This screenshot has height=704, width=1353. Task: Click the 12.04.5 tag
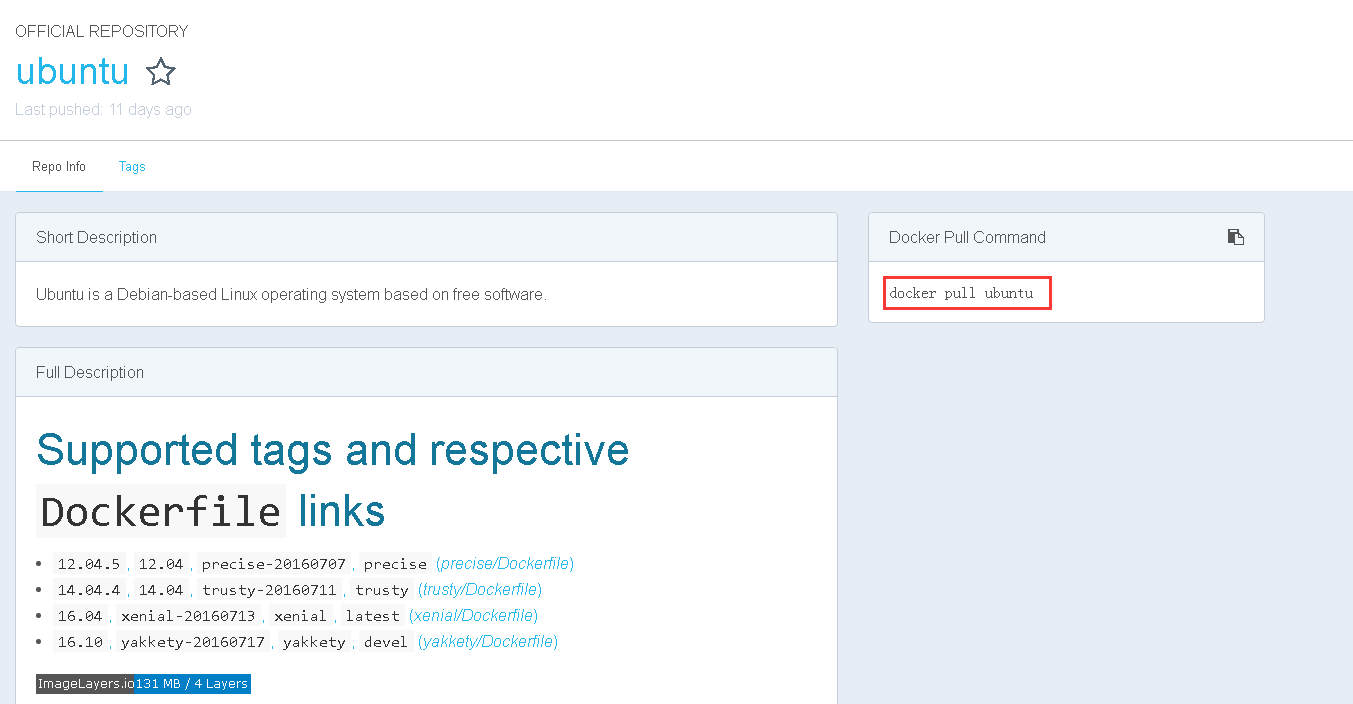coord(89,564)
